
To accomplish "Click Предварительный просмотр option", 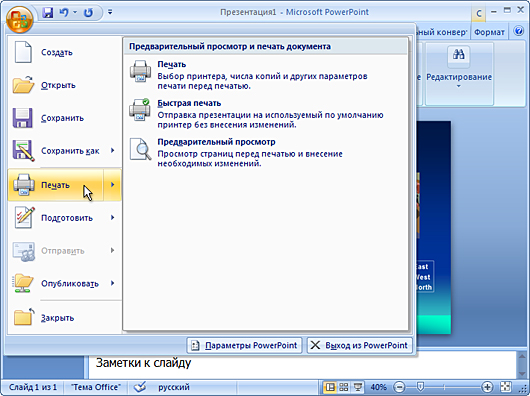I will coord(265,152).
